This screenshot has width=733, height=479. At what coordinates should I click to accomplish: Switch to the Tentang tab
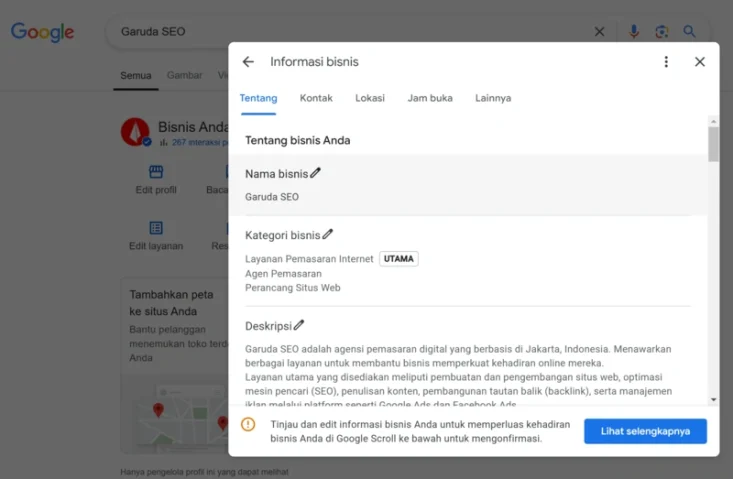[259, 98]
